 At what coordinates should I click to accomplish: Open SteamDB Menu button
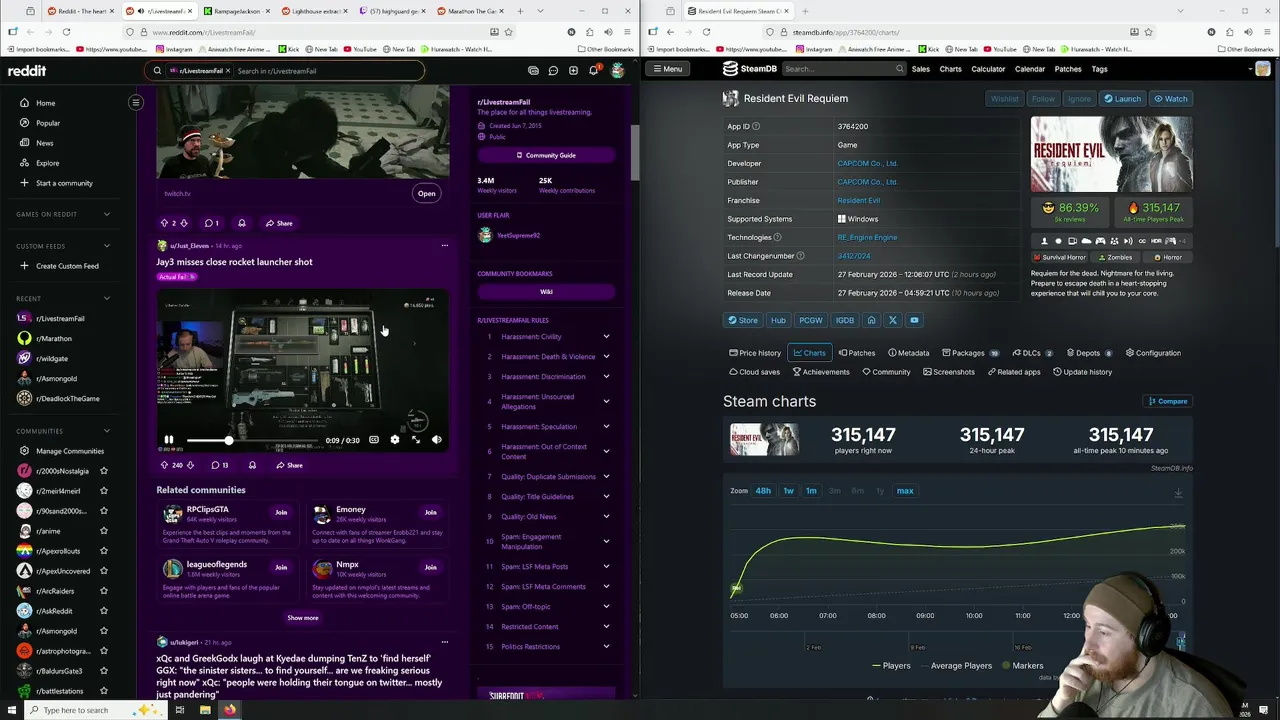point(666,69)
